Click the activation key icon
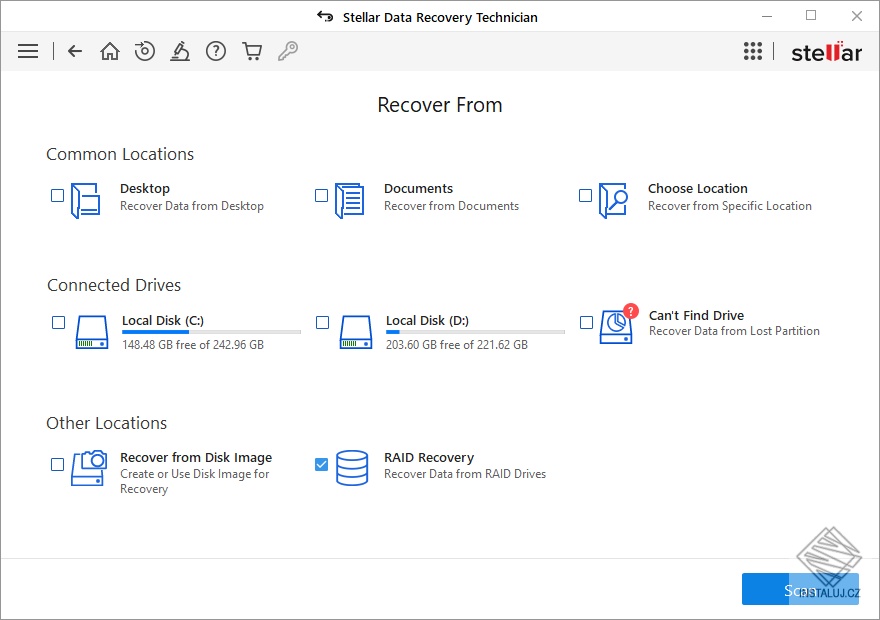 click(x=288, y=51)
